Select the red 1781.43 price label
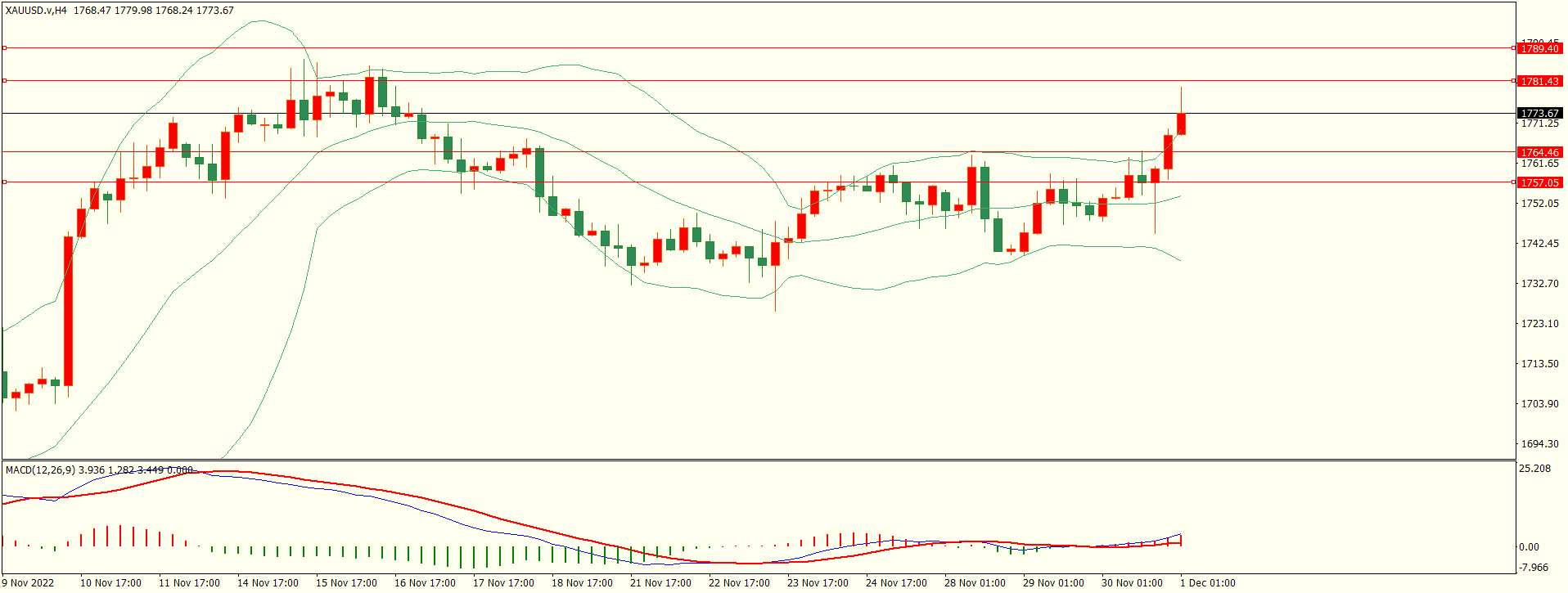The image size is (1568, 593). [1539, 81]
